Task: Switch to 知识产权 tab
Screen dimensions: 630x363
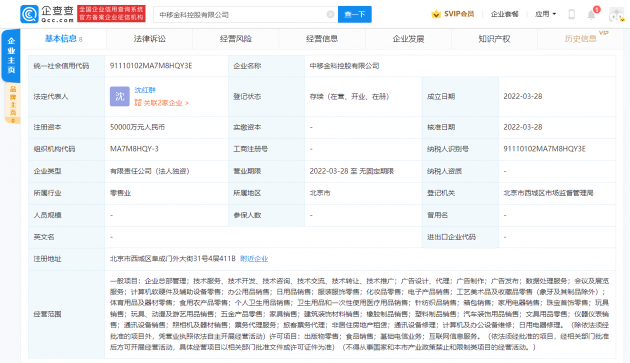Action: 494,39
